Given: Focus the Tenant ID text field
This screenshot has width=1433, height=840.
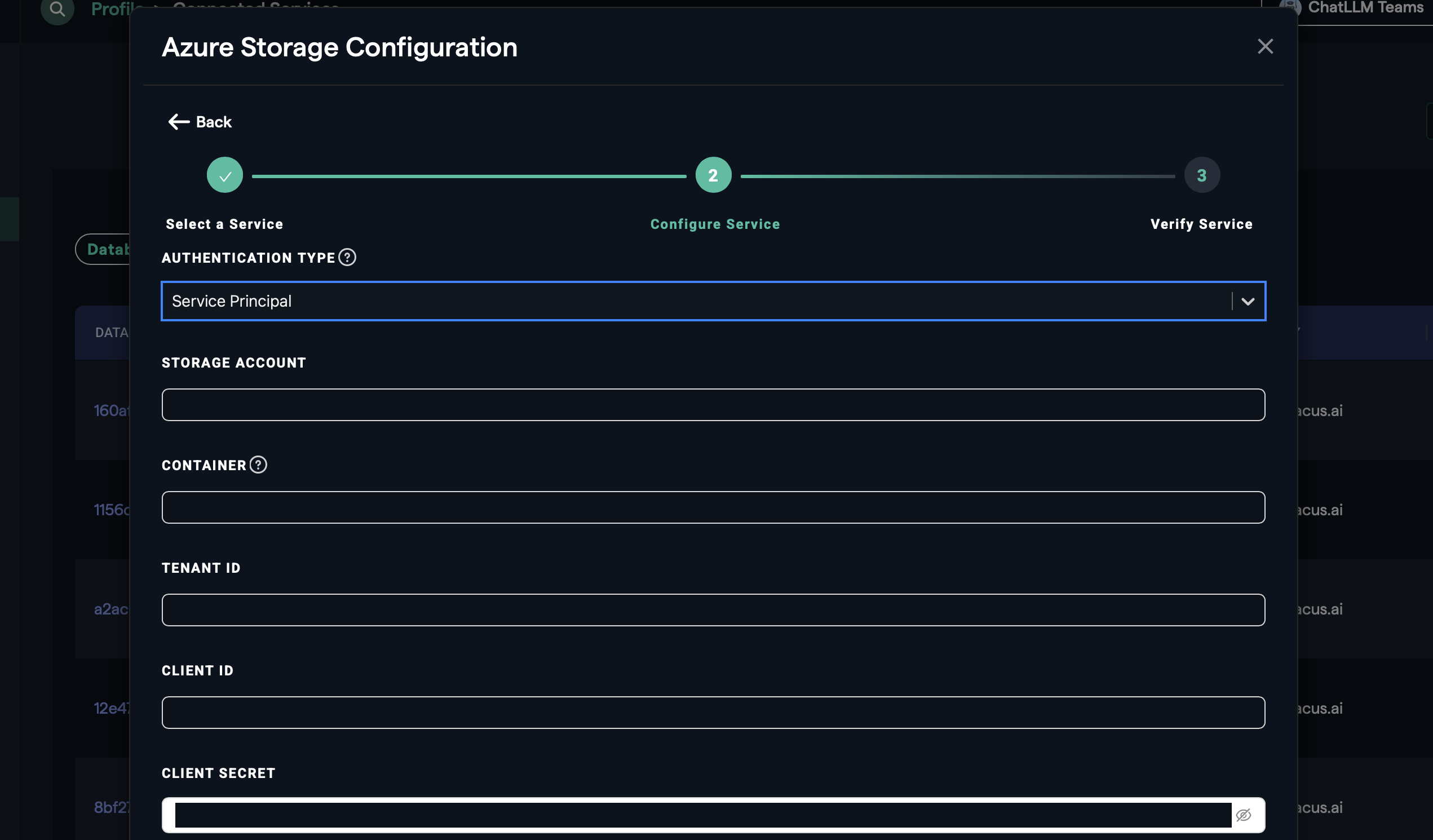Looking at the screenshot, I should tap(713, 609).
